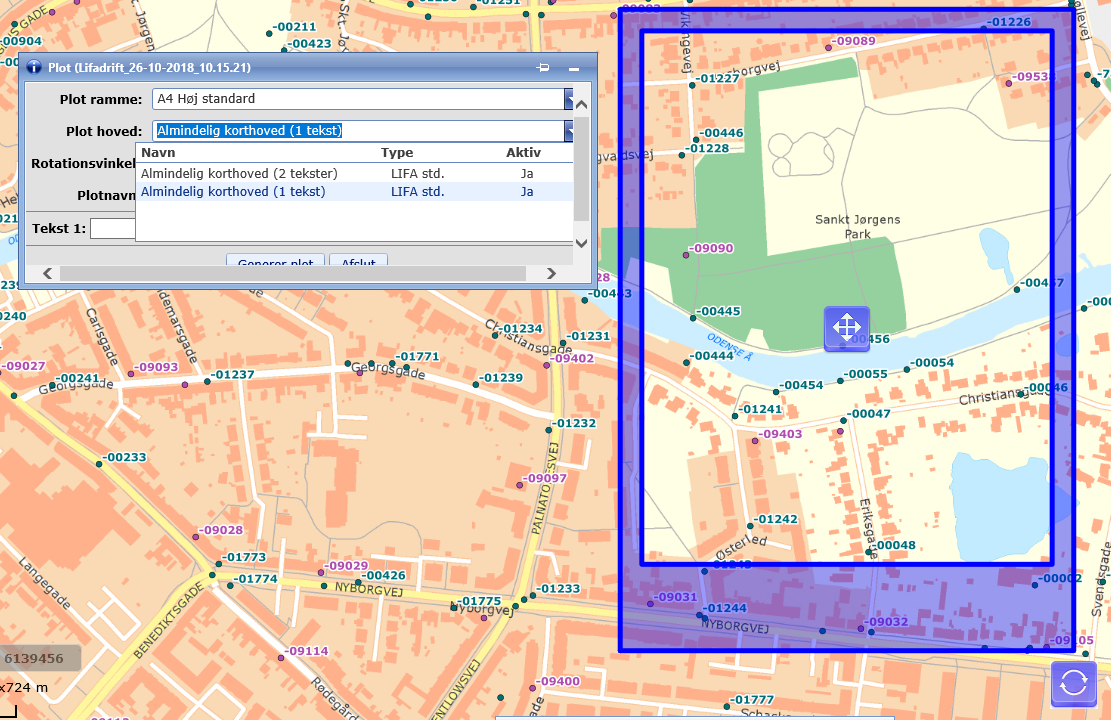Click map point label -00445
Image resolution: width=1111 pixels, height=720 pixels.
(x=719, y=311)
